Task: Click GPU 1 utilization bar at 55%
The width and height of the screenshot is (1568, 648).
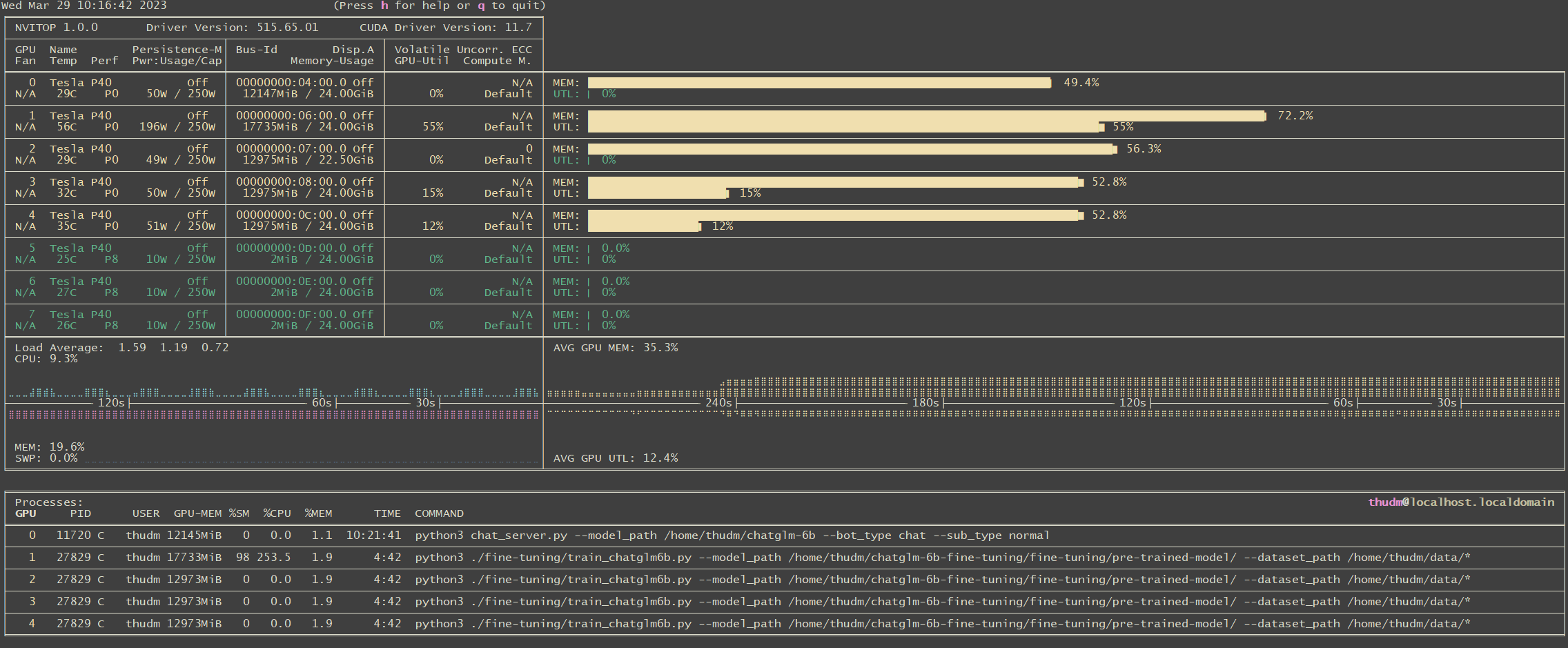Action: click(x=845, y=127)
